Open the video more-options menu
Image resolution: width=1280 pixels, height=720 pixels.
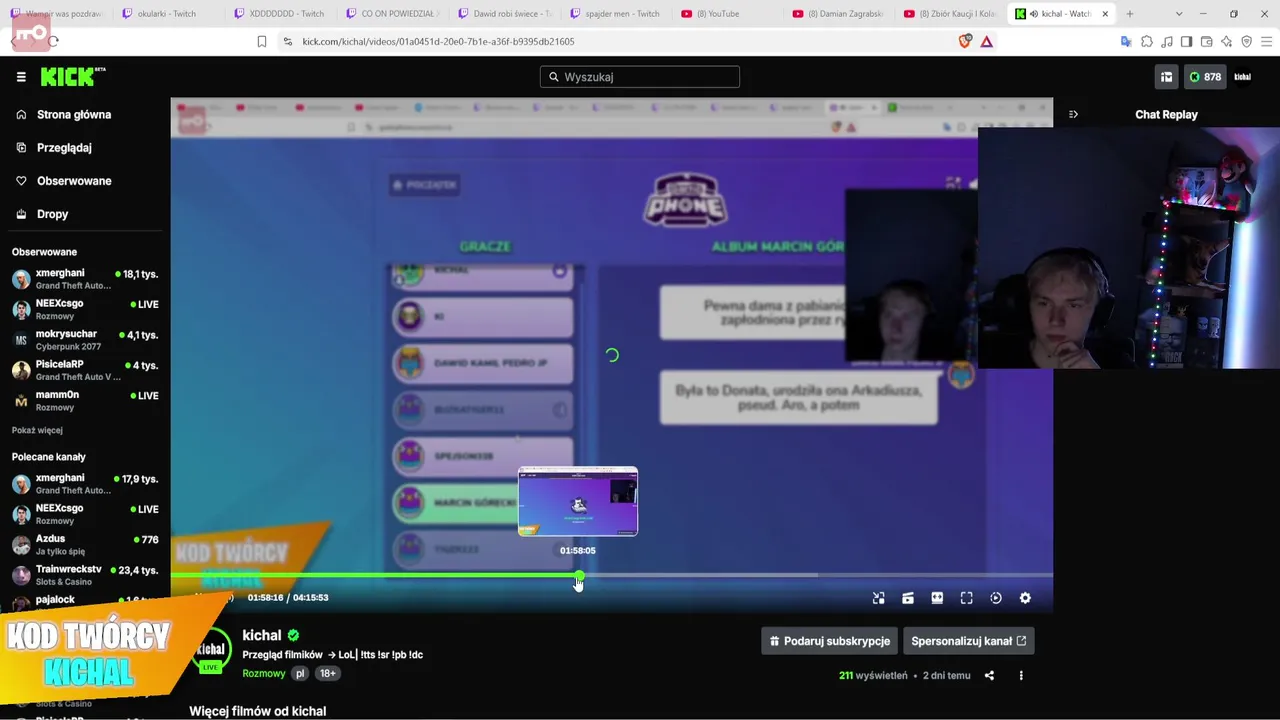[1021, 676]
